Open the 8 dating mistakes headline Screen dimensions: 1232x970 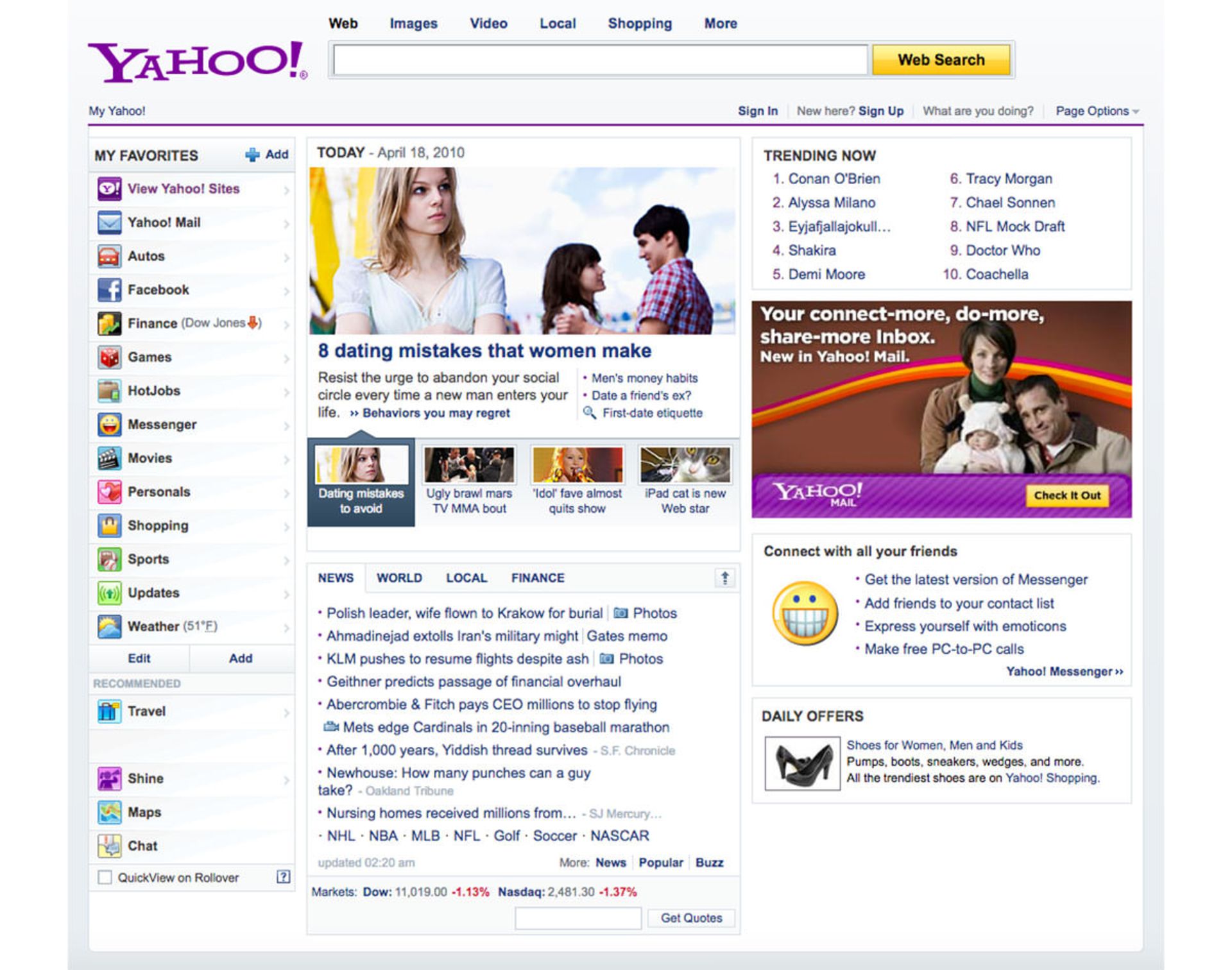[x=484, y=351]
